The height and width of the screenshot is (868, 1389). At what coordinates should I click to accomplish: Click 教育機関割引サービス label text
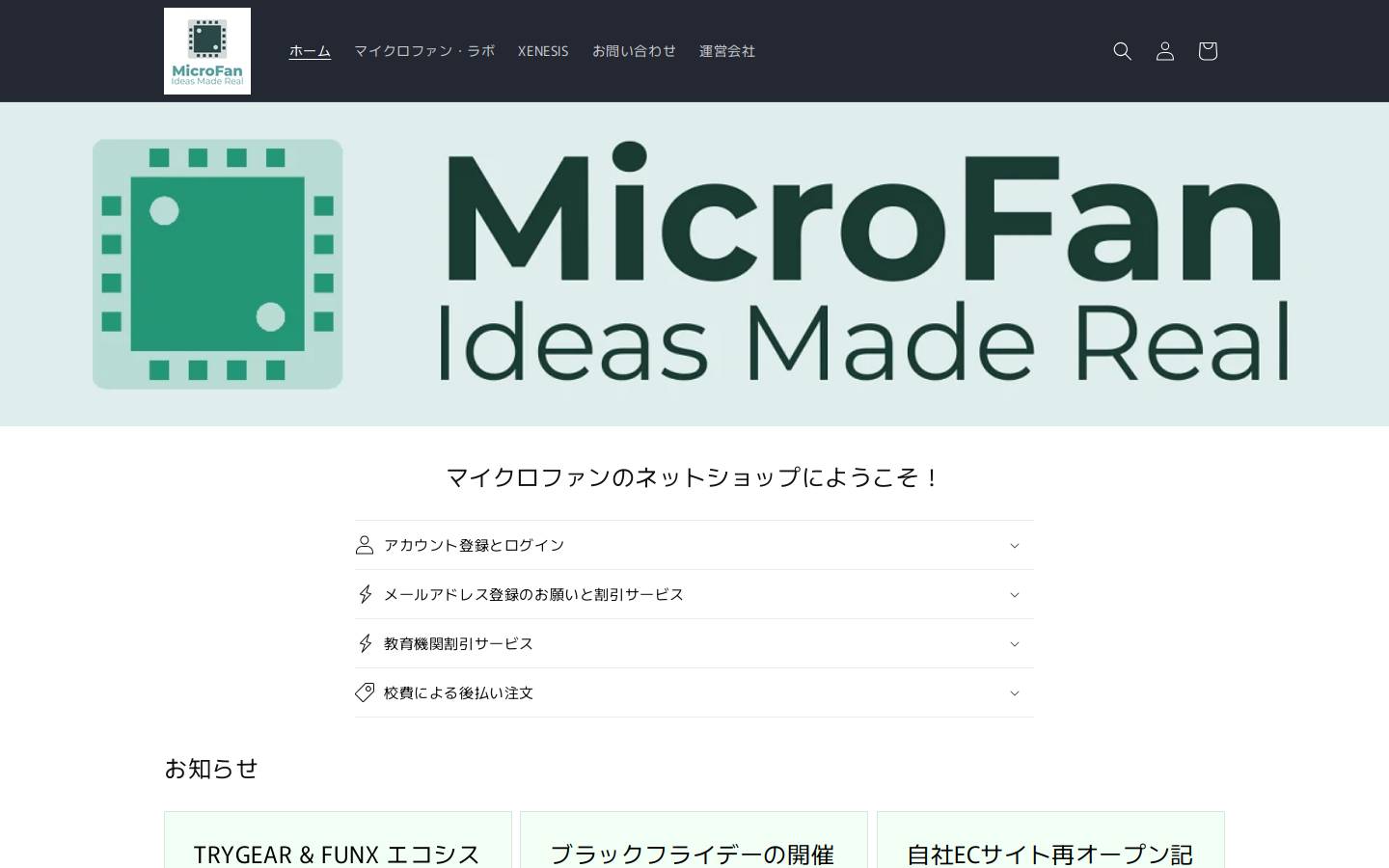coord(458,643)
